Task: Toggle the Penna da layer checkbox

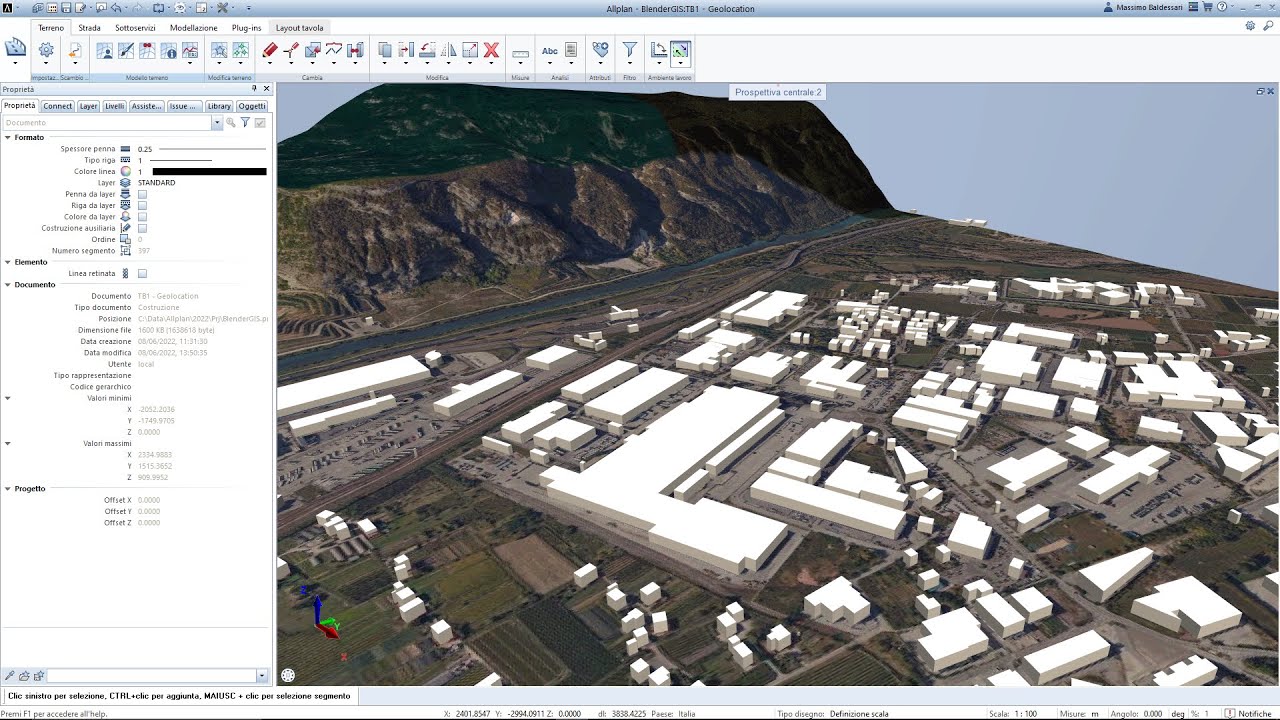Action: [142, 194]
